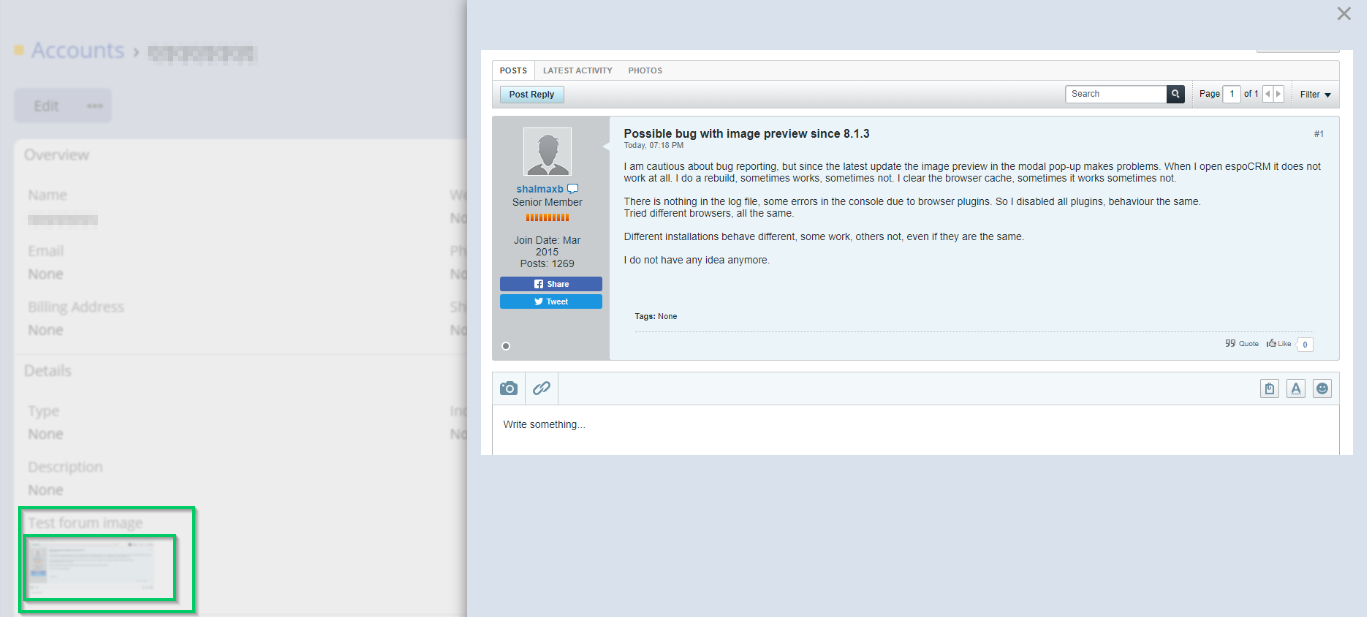Go to next page arrow
This screenshot has height=617, width=1367.
coord(1278,94)
